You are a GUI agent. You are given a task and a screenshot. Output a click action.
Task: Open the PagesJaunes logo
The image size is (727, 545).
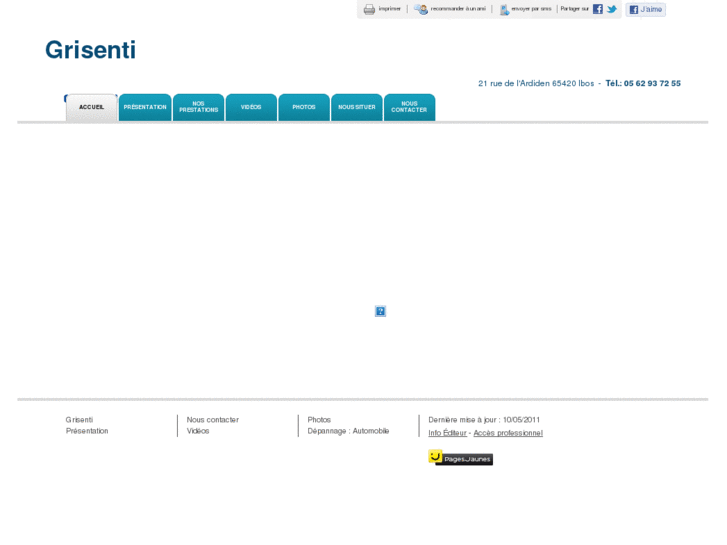click(x=460, y=458)
